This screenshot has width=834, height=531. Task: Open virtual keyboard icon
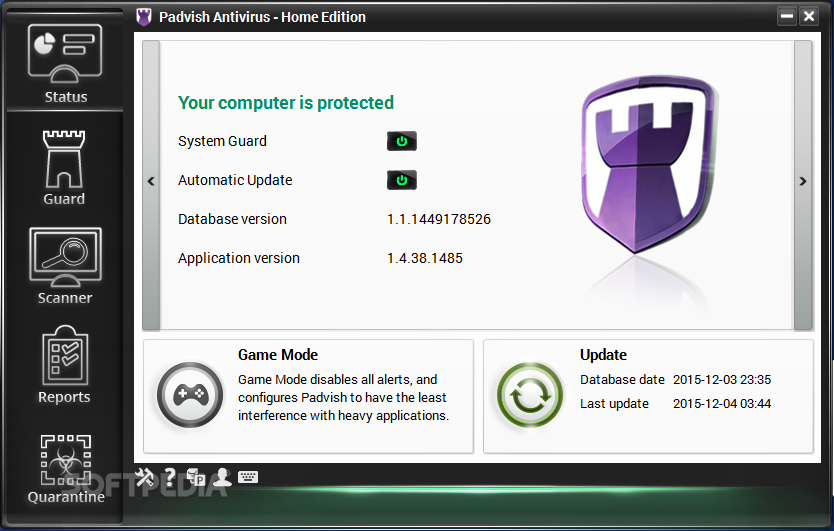(248, 477)
